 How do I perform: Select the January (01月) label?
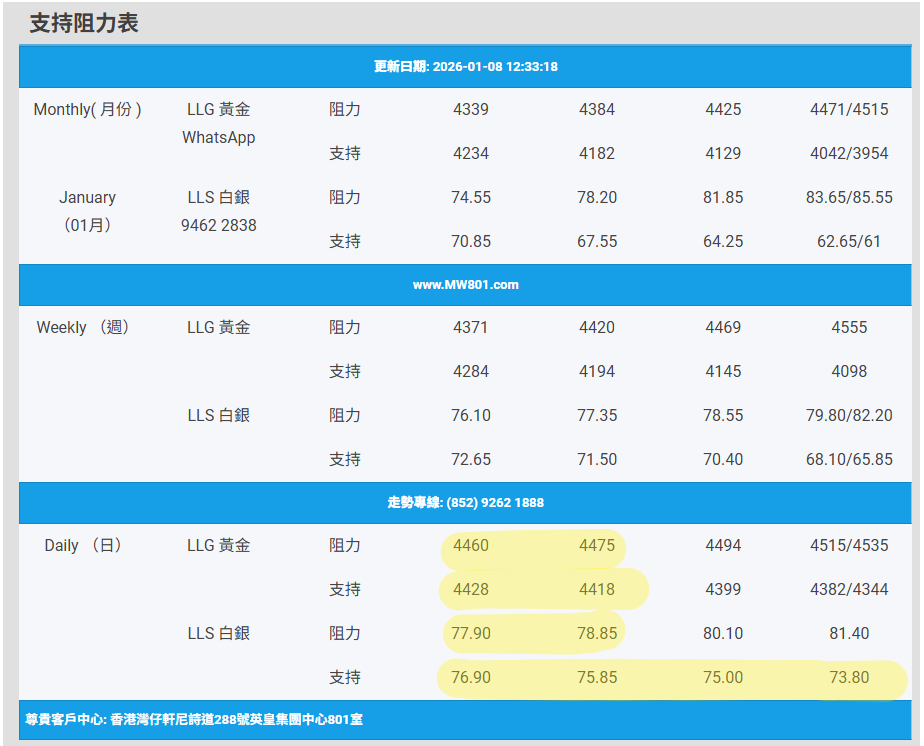pyautogui.click(x=87, y=211)
